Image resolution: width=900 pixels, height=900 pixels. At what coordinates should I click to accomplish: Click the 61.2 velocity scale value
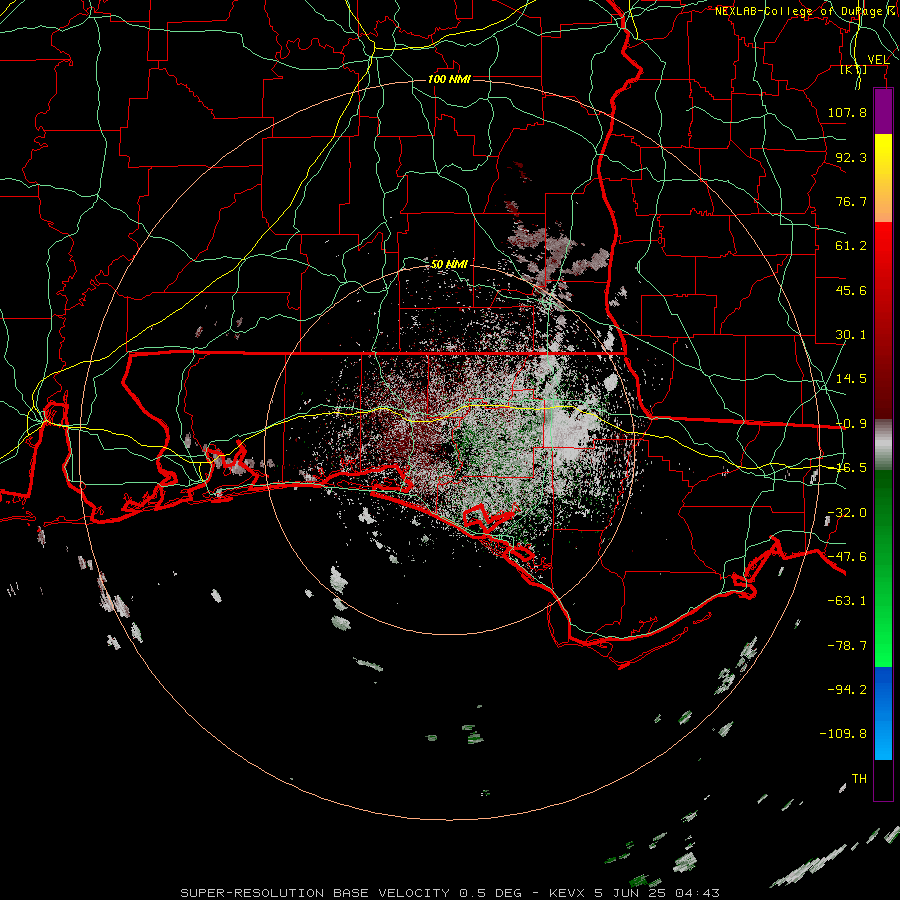(851, 246)
